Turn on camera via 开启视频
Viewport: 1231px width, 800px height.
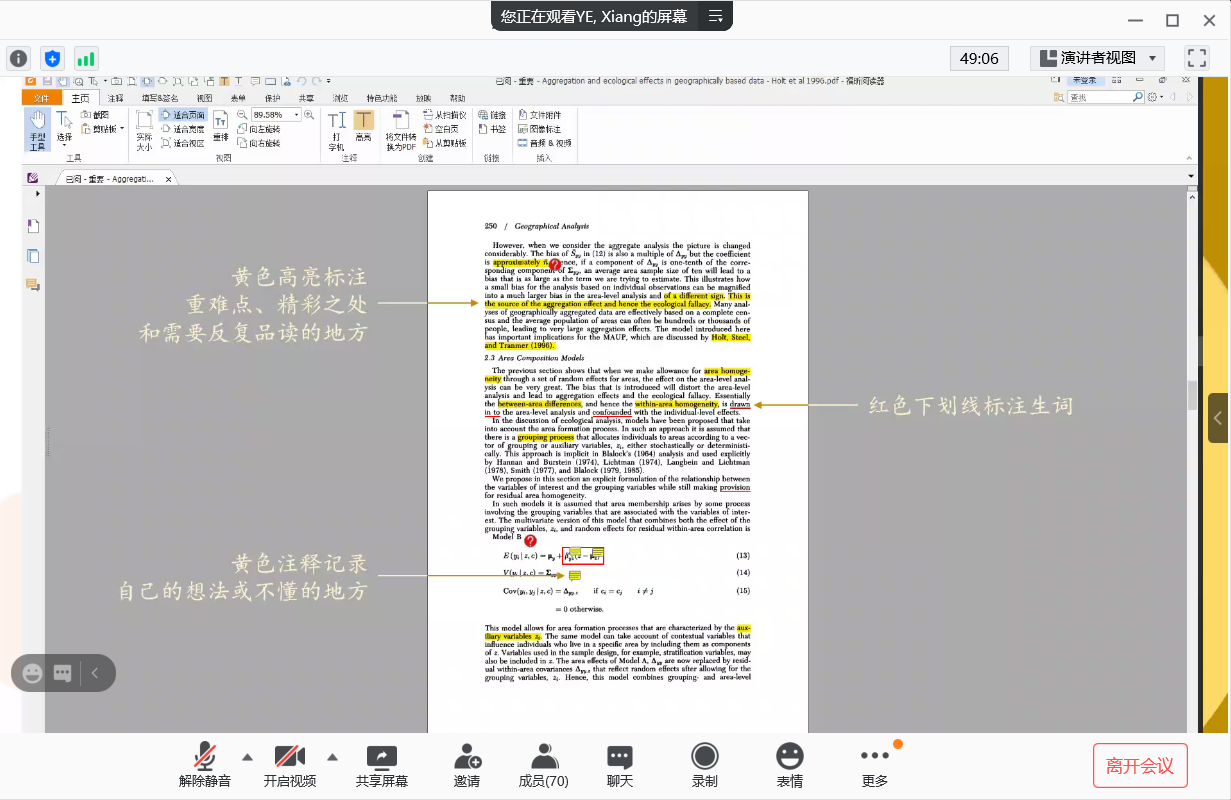click(290, 757)
